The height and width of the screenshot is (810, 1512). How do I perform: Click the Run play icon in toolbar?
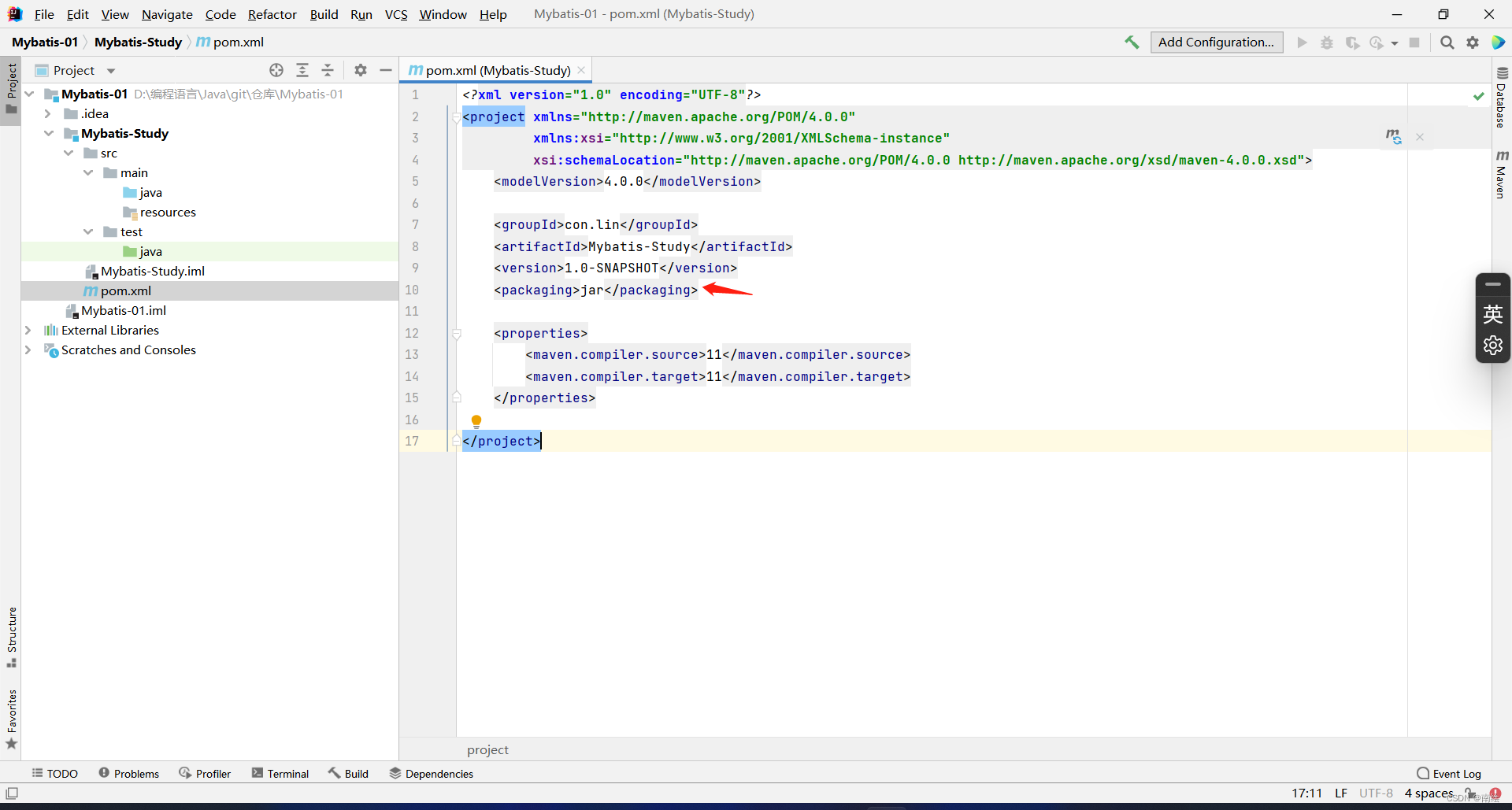point(1303,43)
